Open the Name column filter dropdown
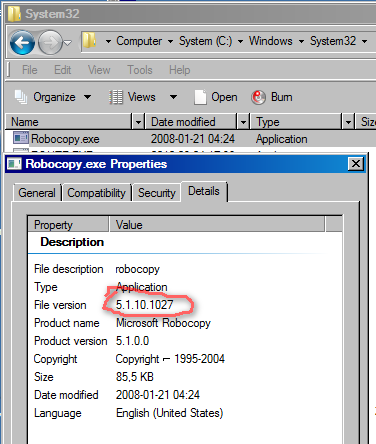Image resolution: width=376 pixels, height=444 pixels. click(x=138, y=122)
